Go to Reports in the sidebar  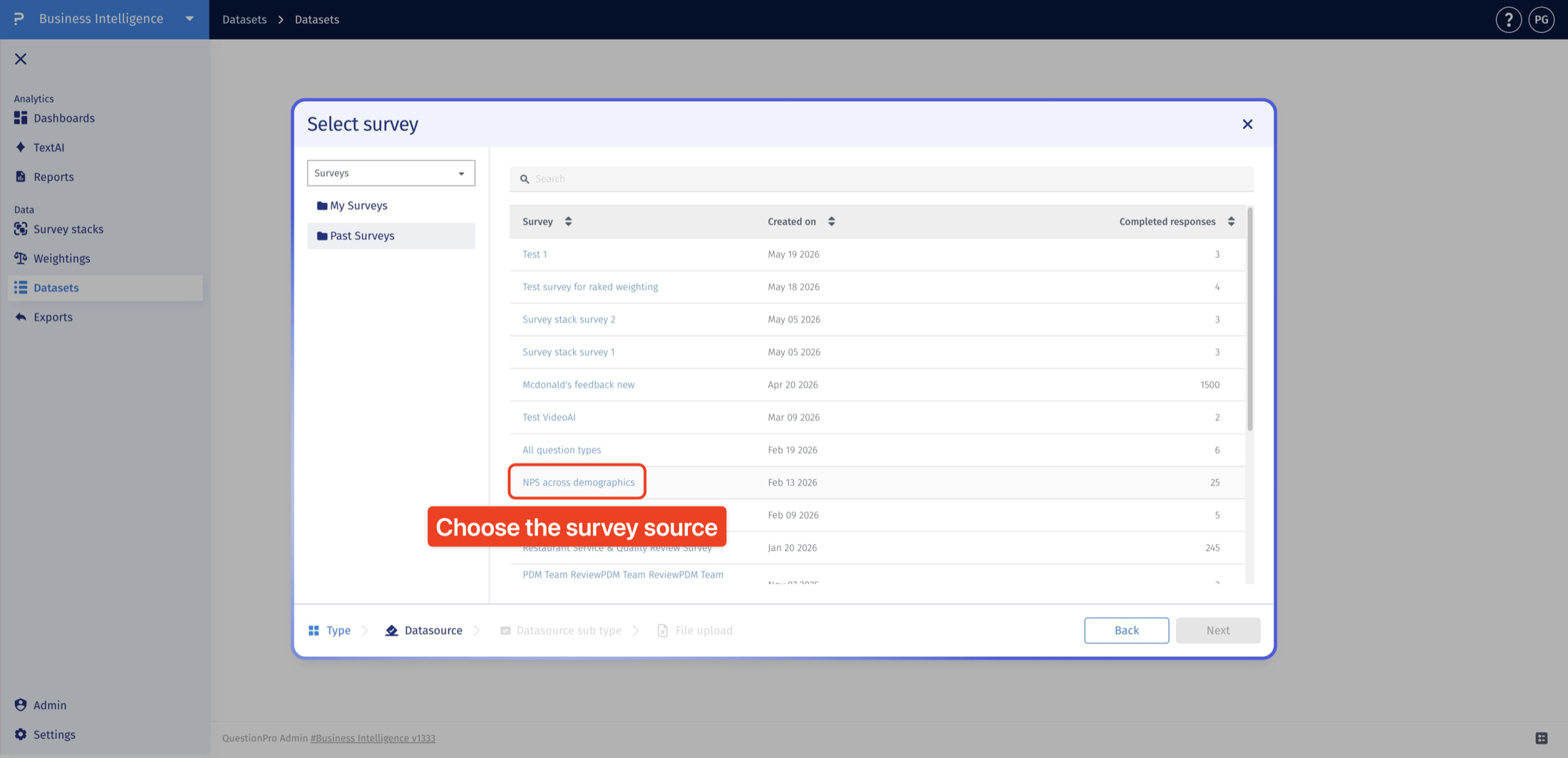coord(44,177)
